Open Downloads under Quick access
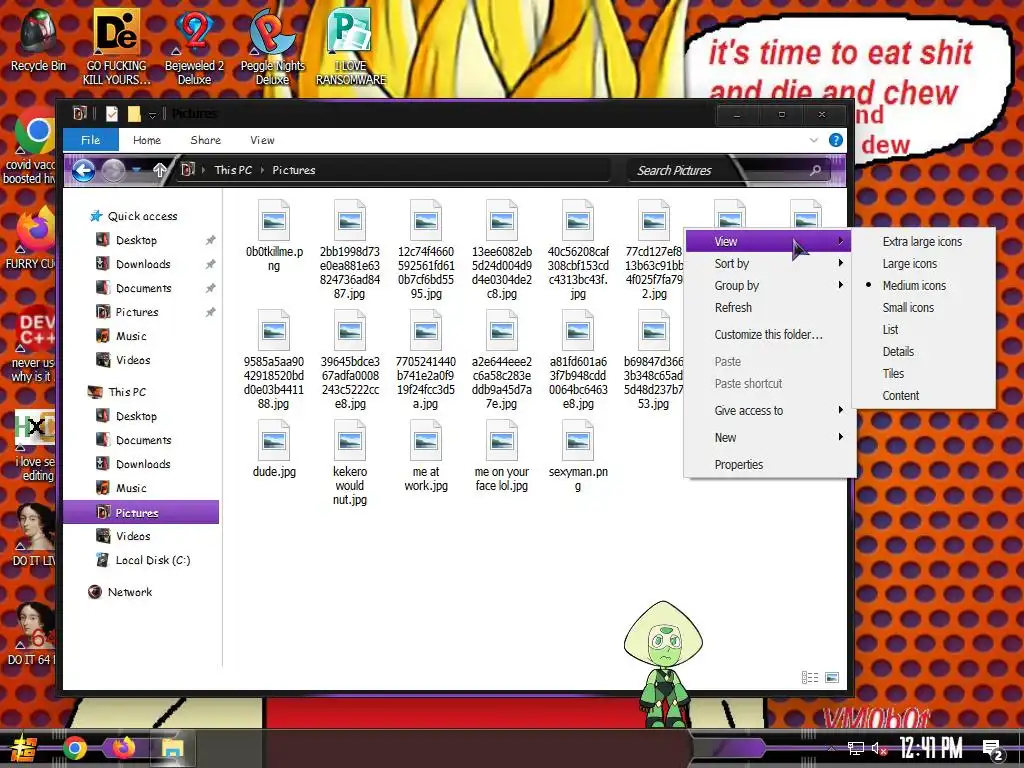Image resolution: width=1024 pixels, height=768 pixels. click(143, 264)
